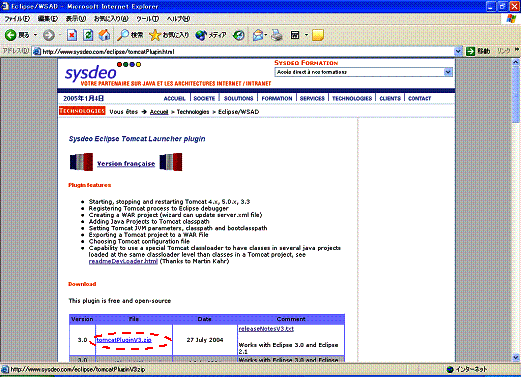Viewport: 523px width, 378px height.
Task: Click the Windows flag logo
Action: pyautogui.click(x=511, y=19)
